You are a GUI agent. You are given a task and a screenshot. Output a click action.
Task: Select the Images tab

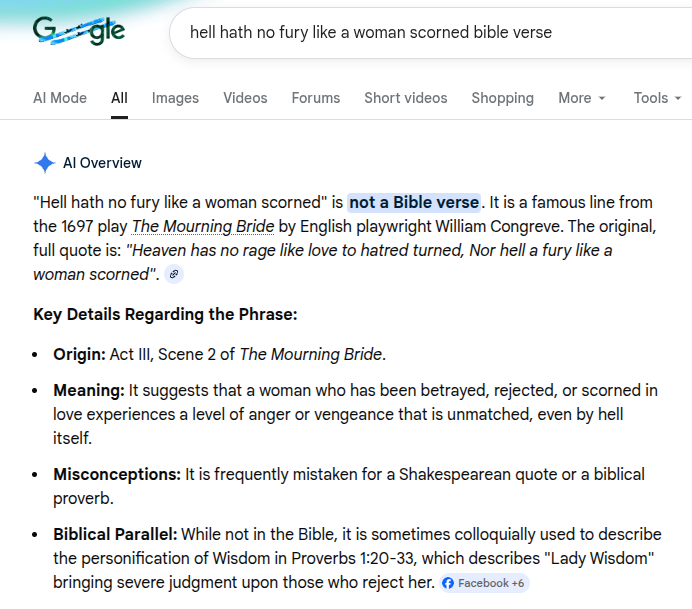pos(175,98)
